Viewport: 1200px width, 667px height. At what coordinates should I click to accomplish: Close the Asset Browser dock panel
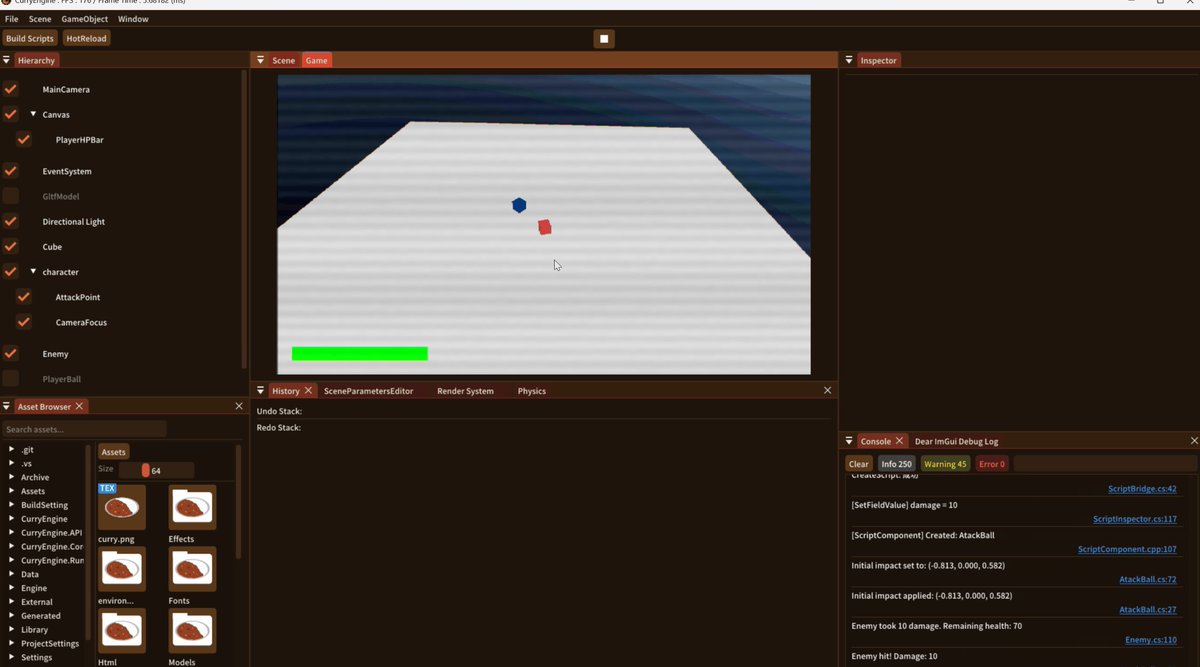(x=239, y=406)
